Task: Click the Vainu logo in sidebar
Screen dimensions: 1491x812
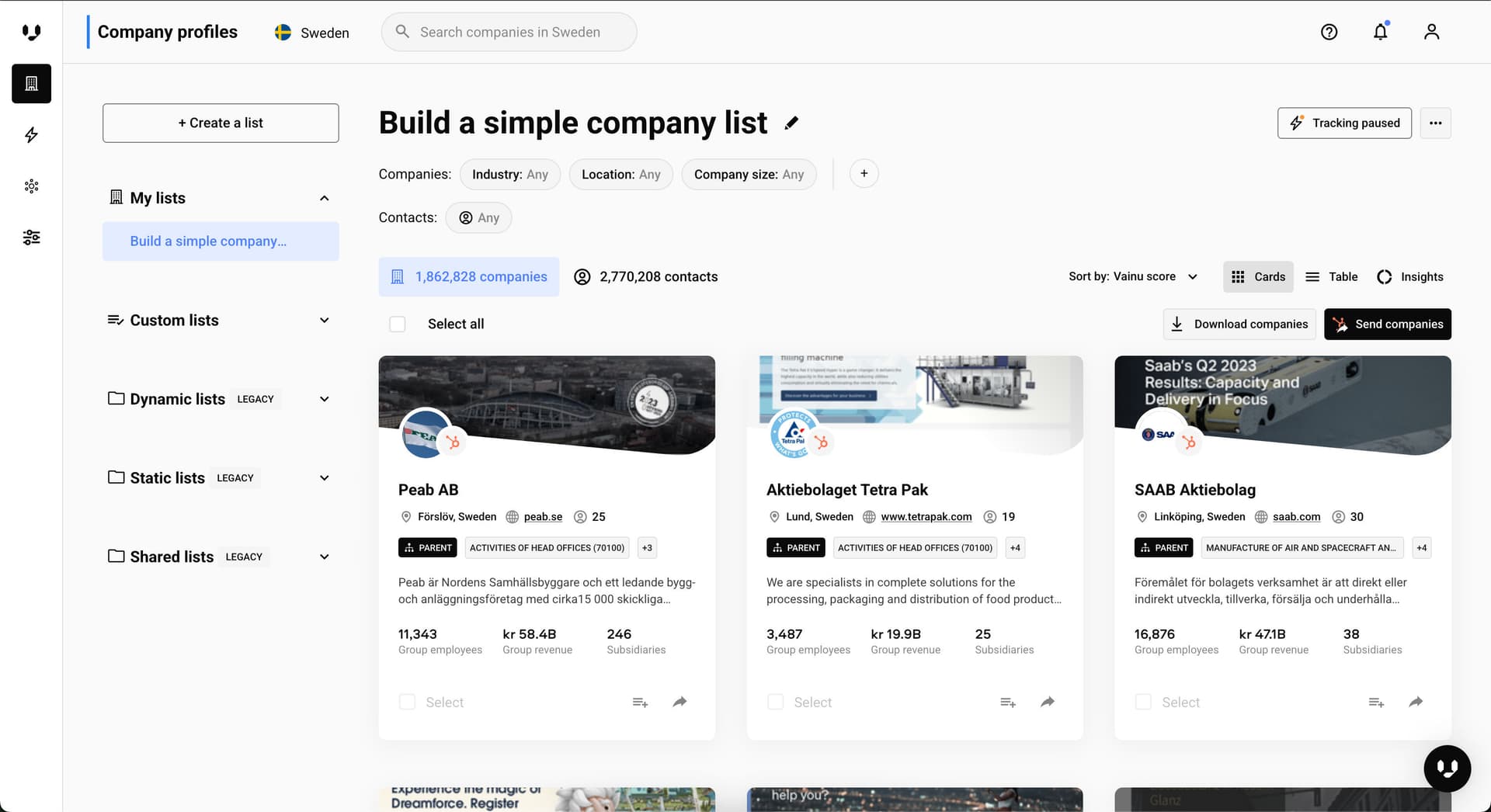Action: click(31, 32)
